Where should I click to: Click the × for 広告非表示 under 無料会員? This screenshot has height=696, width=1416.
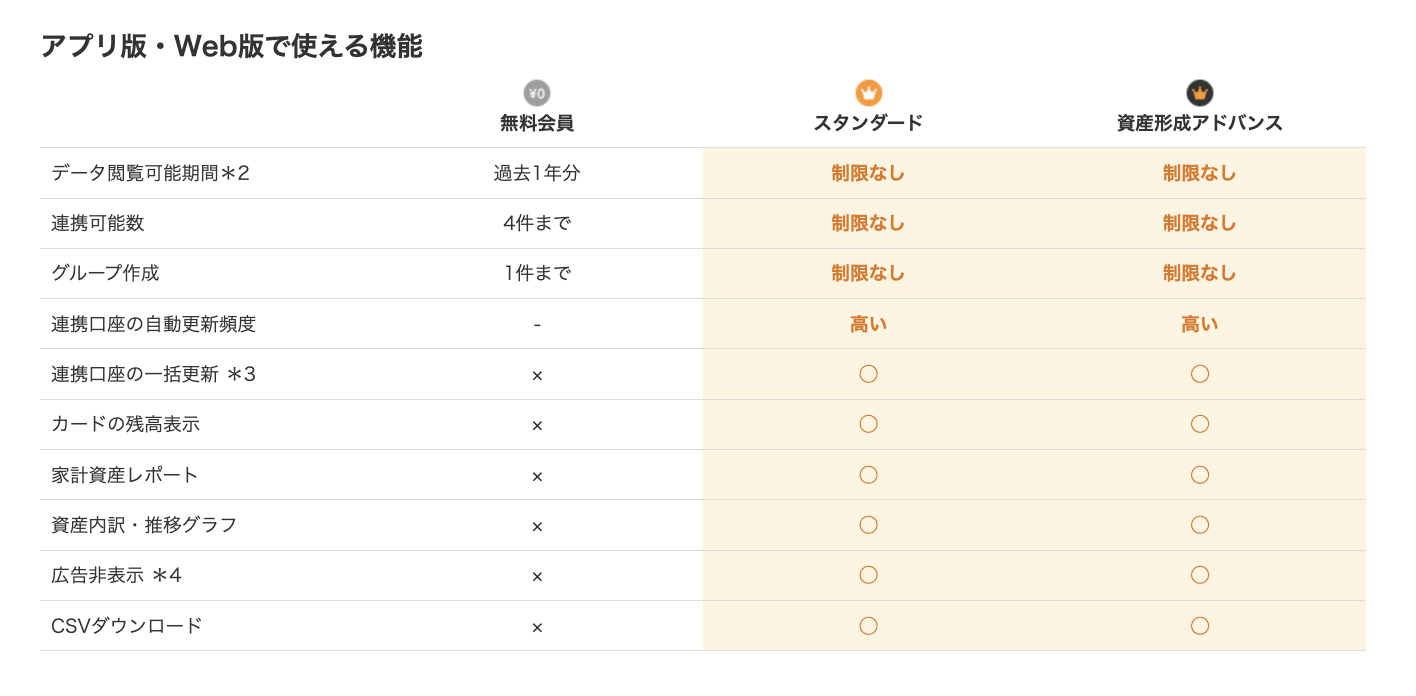(x=537, y=576)
